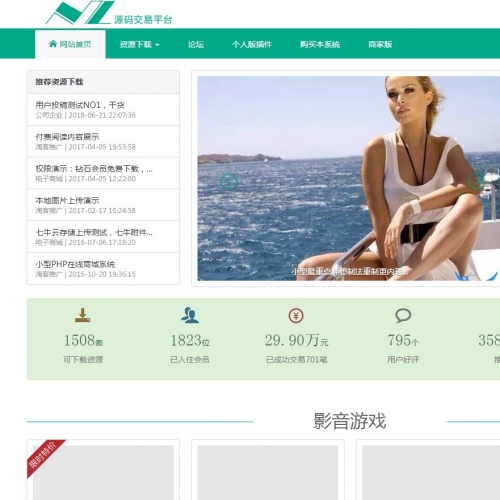Open 本地图片上传演示 resource entry
500x500 pixels.
tap(67, 200)
